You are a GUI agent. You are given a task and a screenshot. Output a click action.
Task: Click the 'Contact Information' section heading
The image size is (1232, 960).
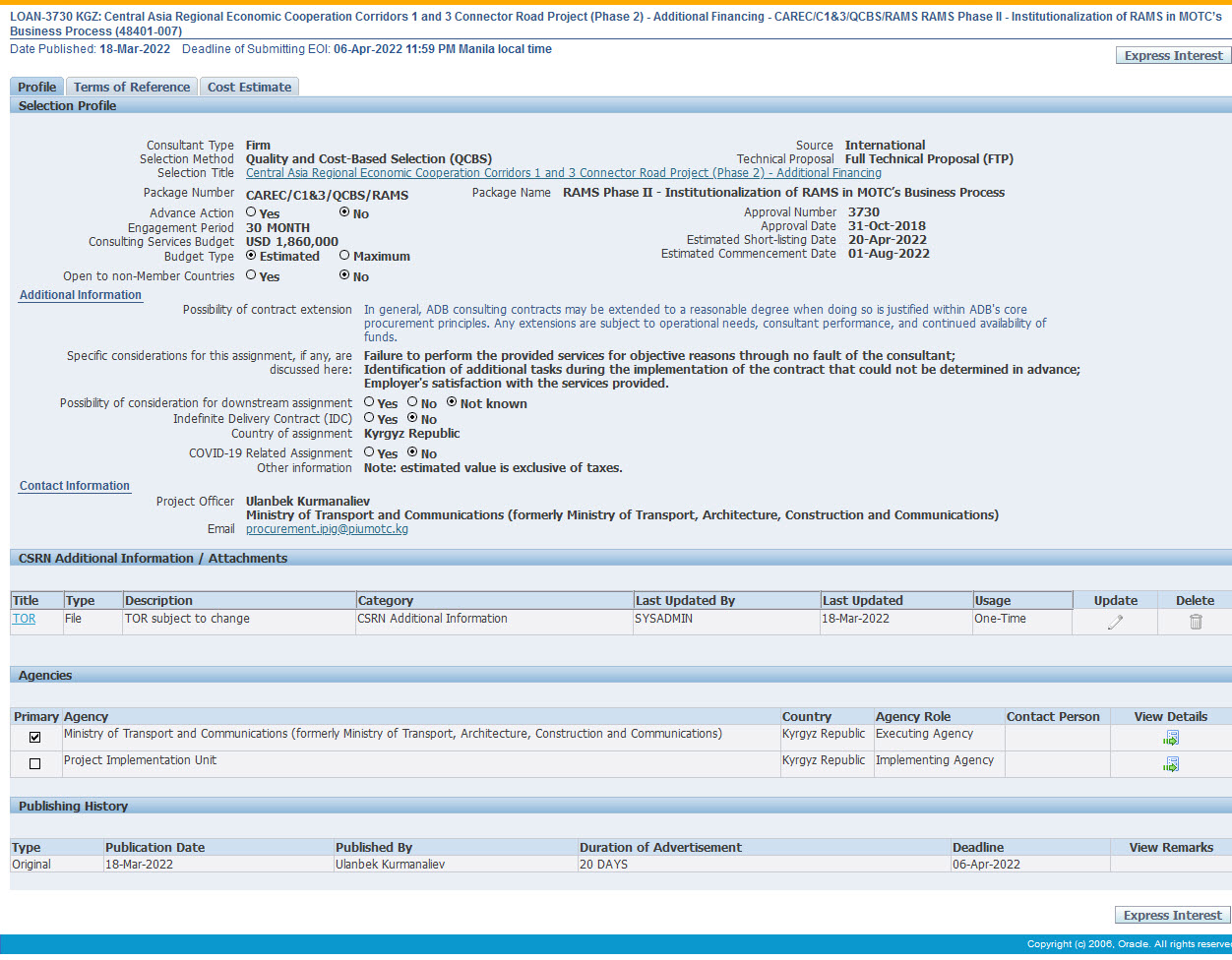[x=75, y=486]
